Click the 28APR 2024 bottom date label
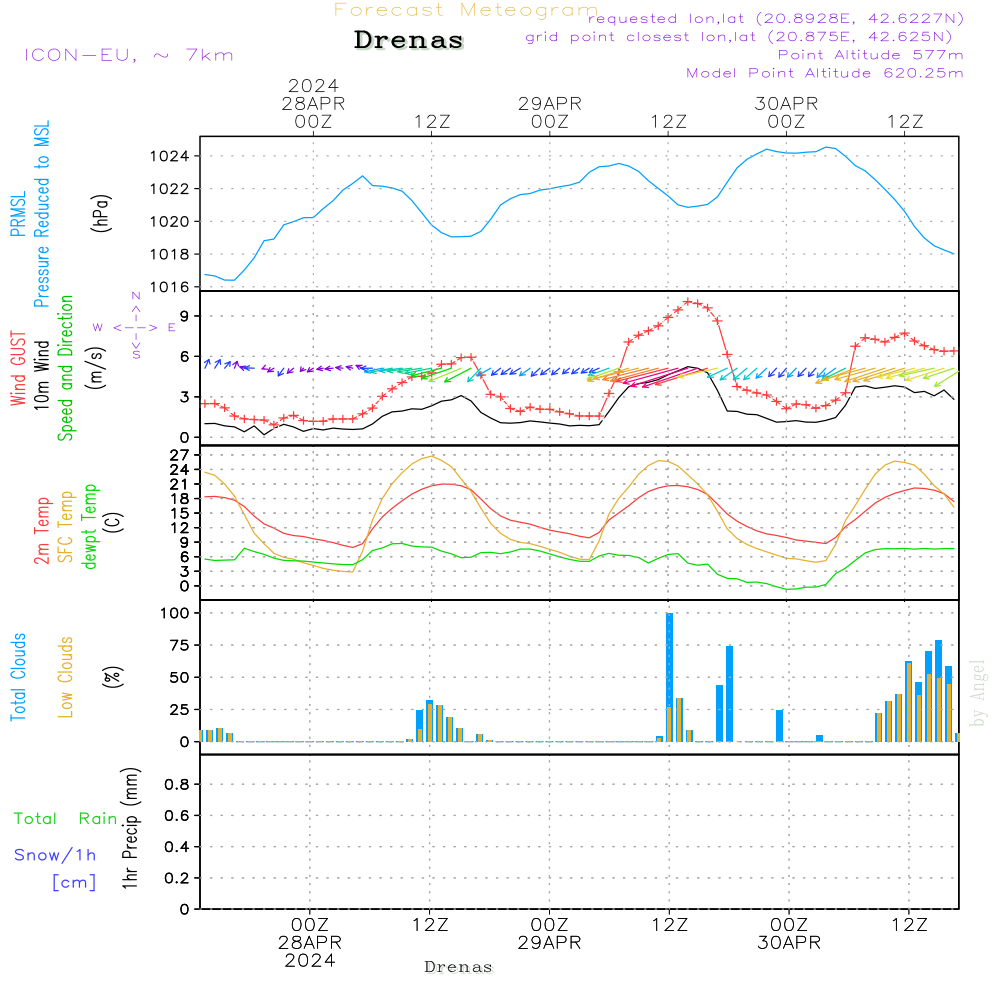The width and height of the screenshot is (1000, 1000). tap(310, 952)
